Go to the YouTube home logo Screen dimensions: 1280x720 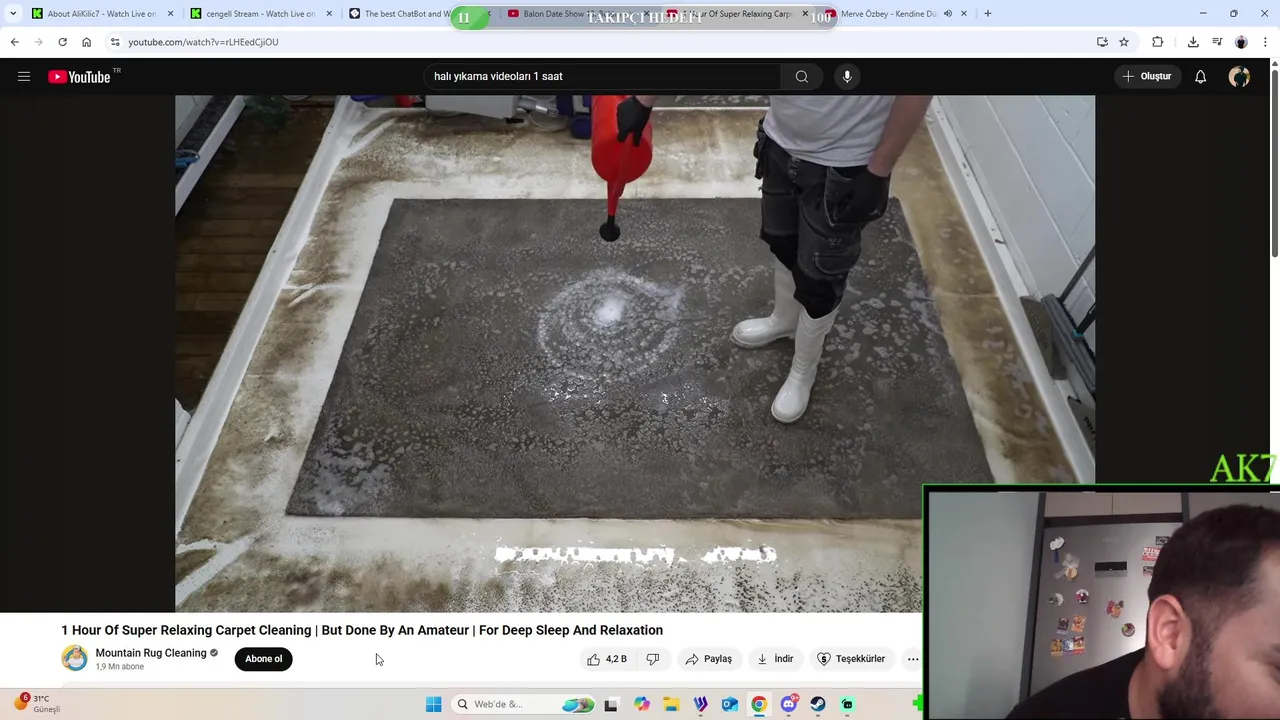79,76
